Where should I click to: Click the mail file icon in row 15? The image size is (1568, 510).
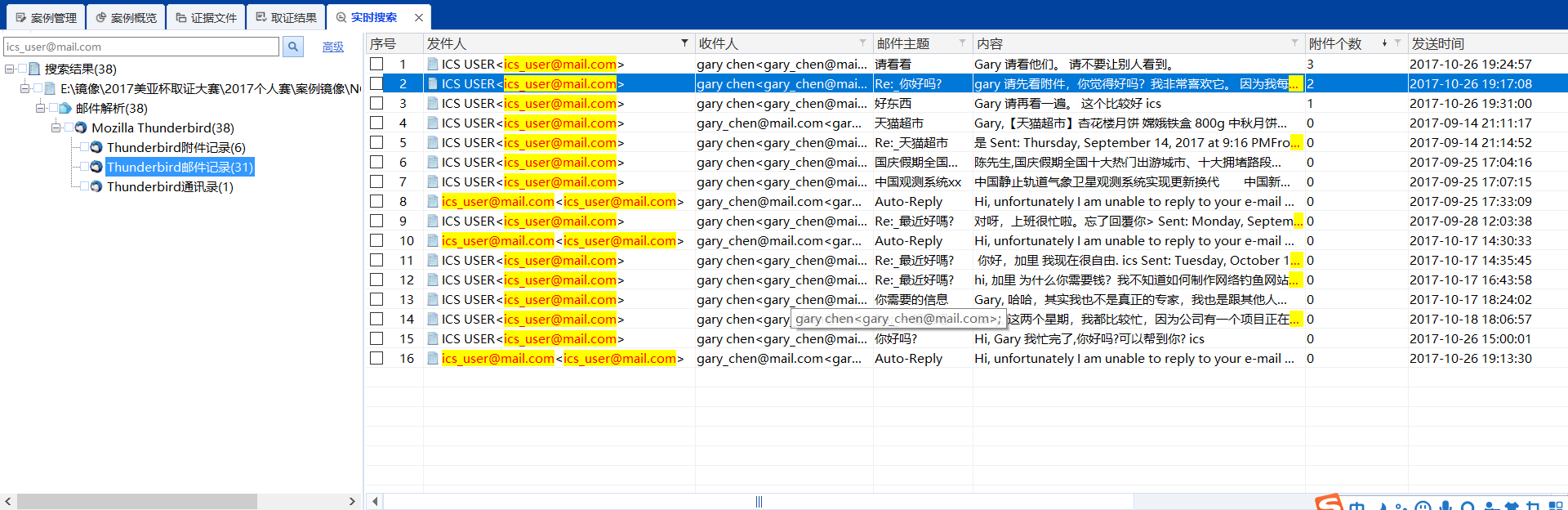tap(433, 338)
